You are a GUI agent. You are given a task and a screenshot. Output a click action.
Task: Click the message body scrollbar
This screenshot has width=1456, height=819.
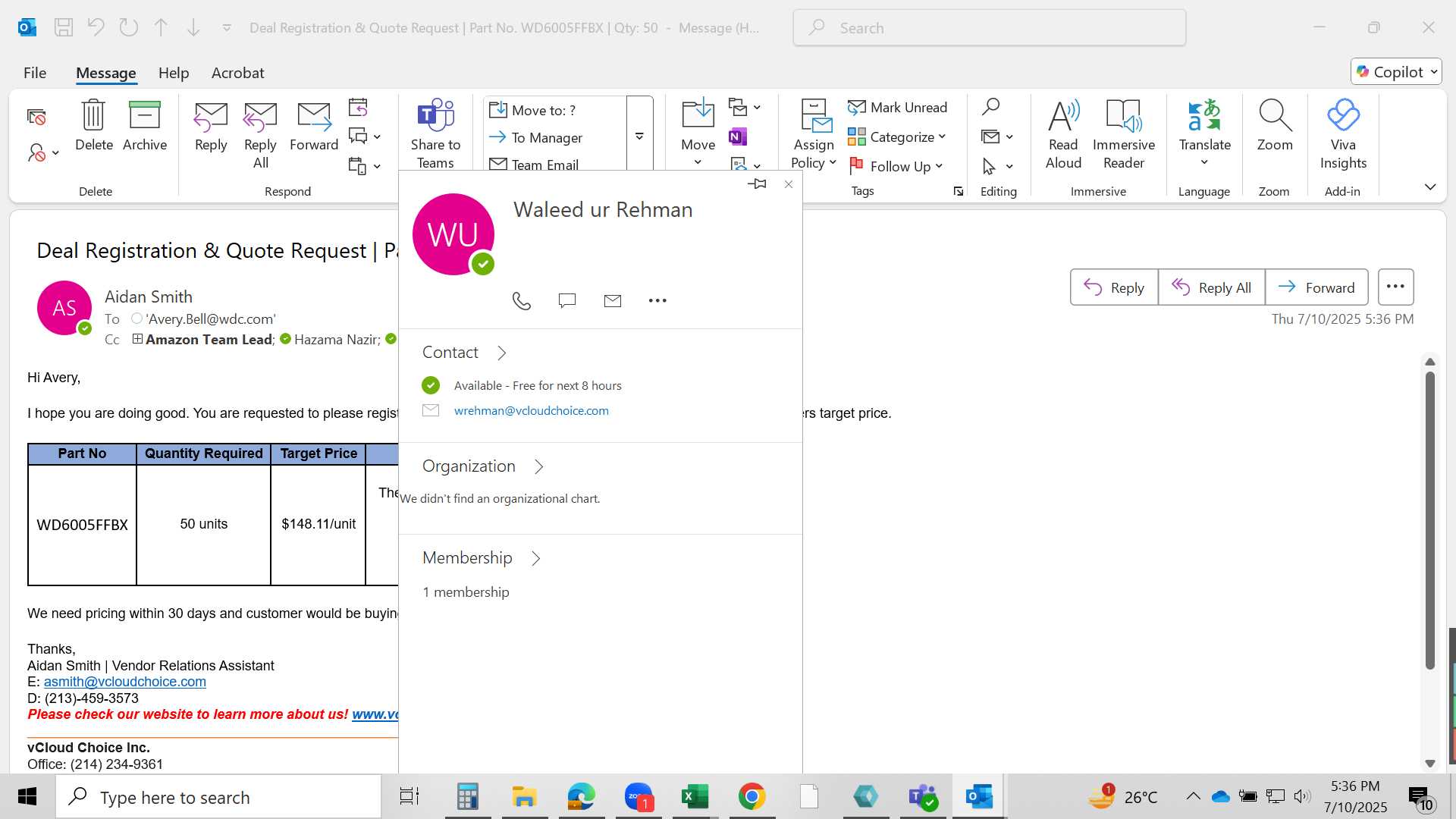coord(1430,520)
